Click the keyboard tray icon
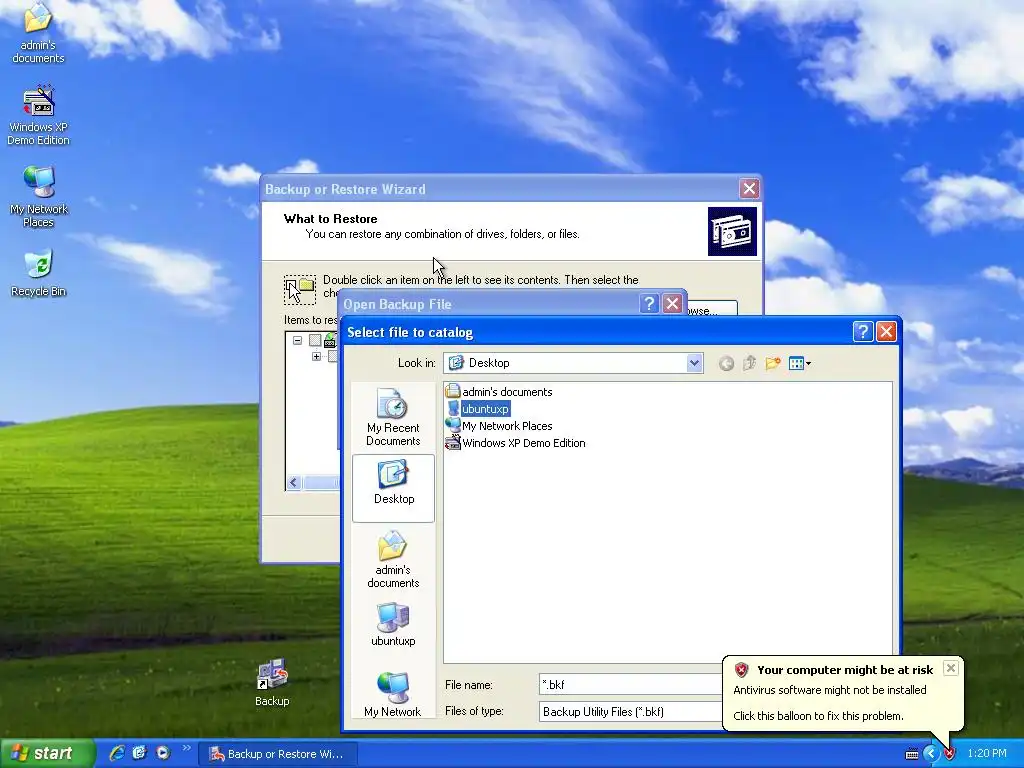This screenshot has height=768, width=1024. [x=912, y=754]
